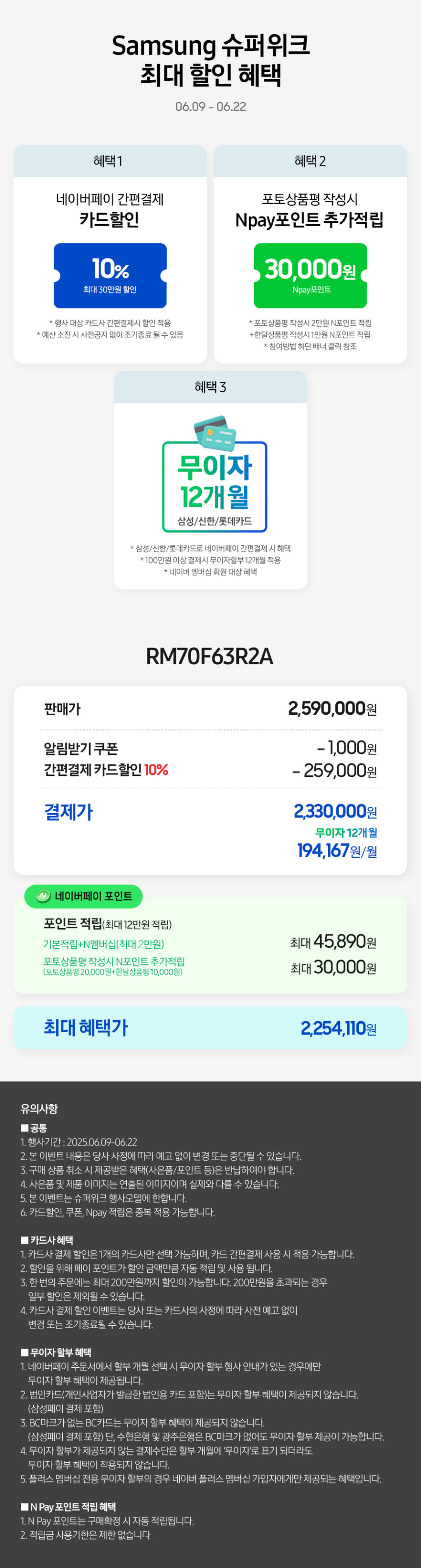Select the 혜택 3 header tab
The height and width of the screenshot is (1568, 421).
(210, 387)
